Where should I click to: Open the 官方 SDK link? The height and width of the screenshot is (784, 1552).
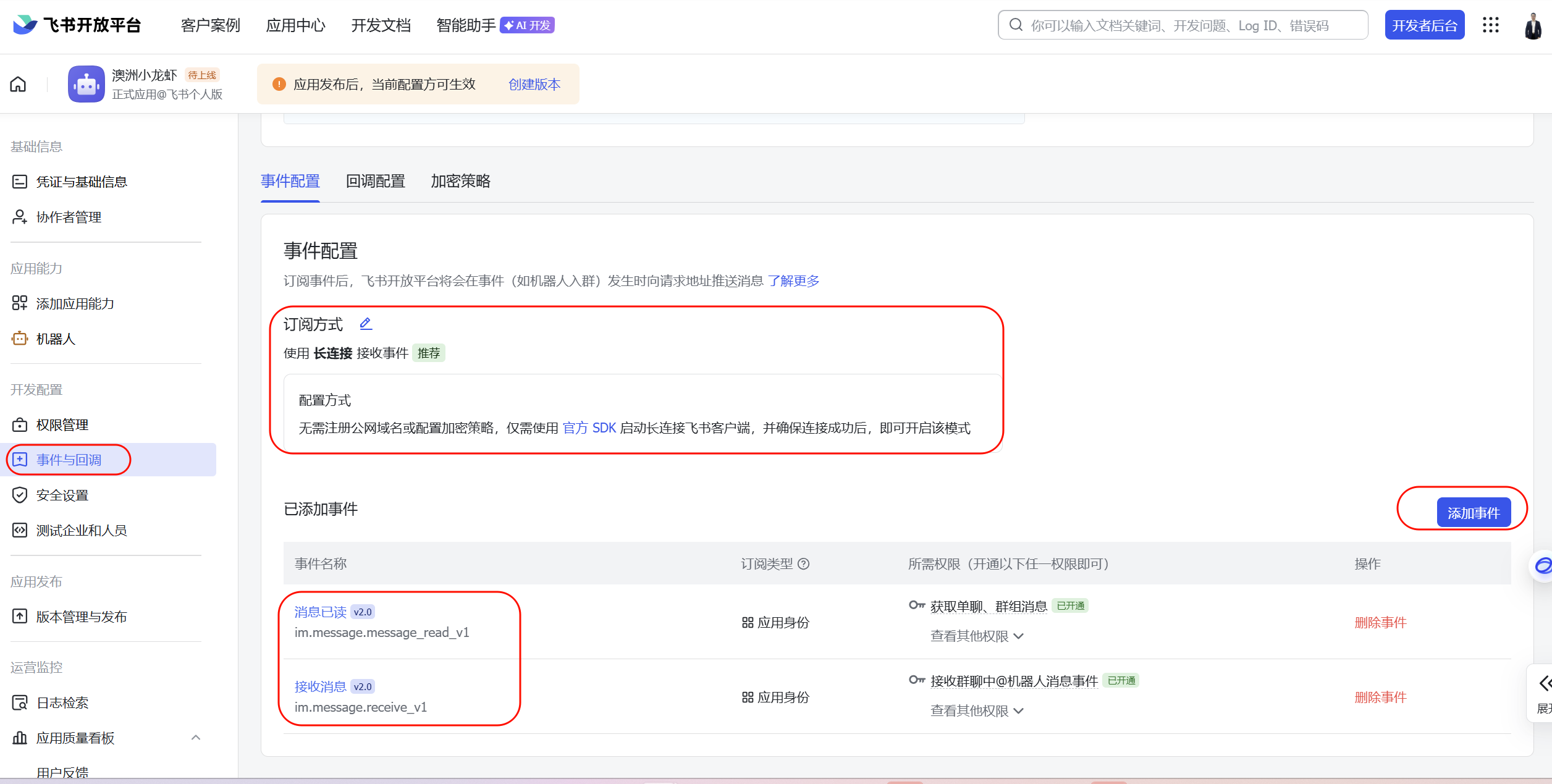click(x=589, y=428)
